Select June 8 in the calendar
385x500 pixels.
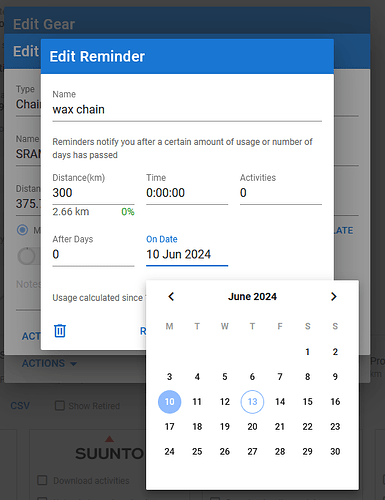[307, 377]
